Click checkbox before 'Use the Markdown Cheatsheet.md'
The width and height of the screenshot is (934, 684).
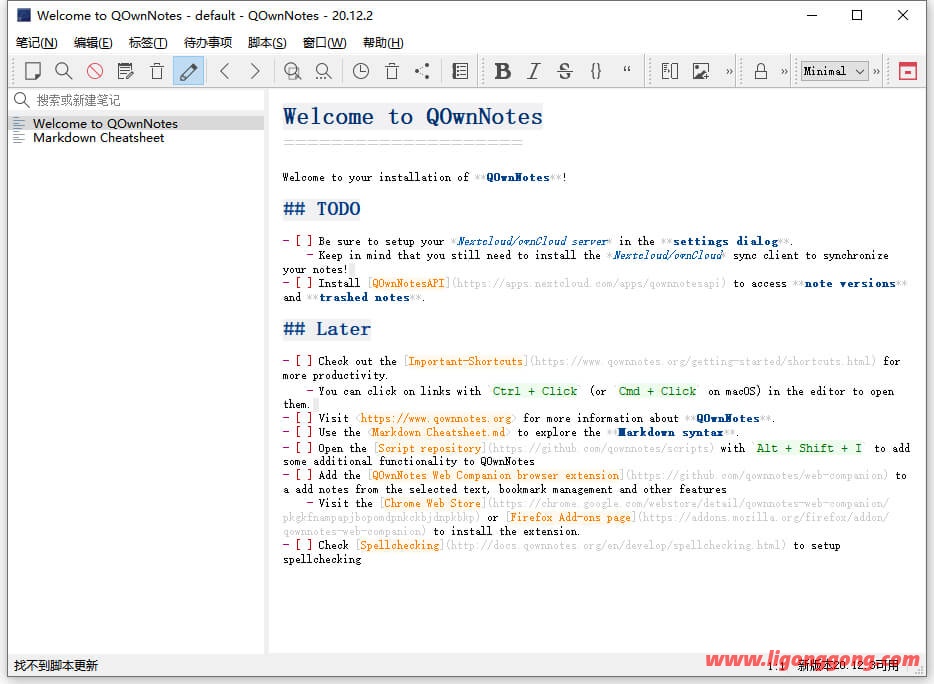pos(304,432)
